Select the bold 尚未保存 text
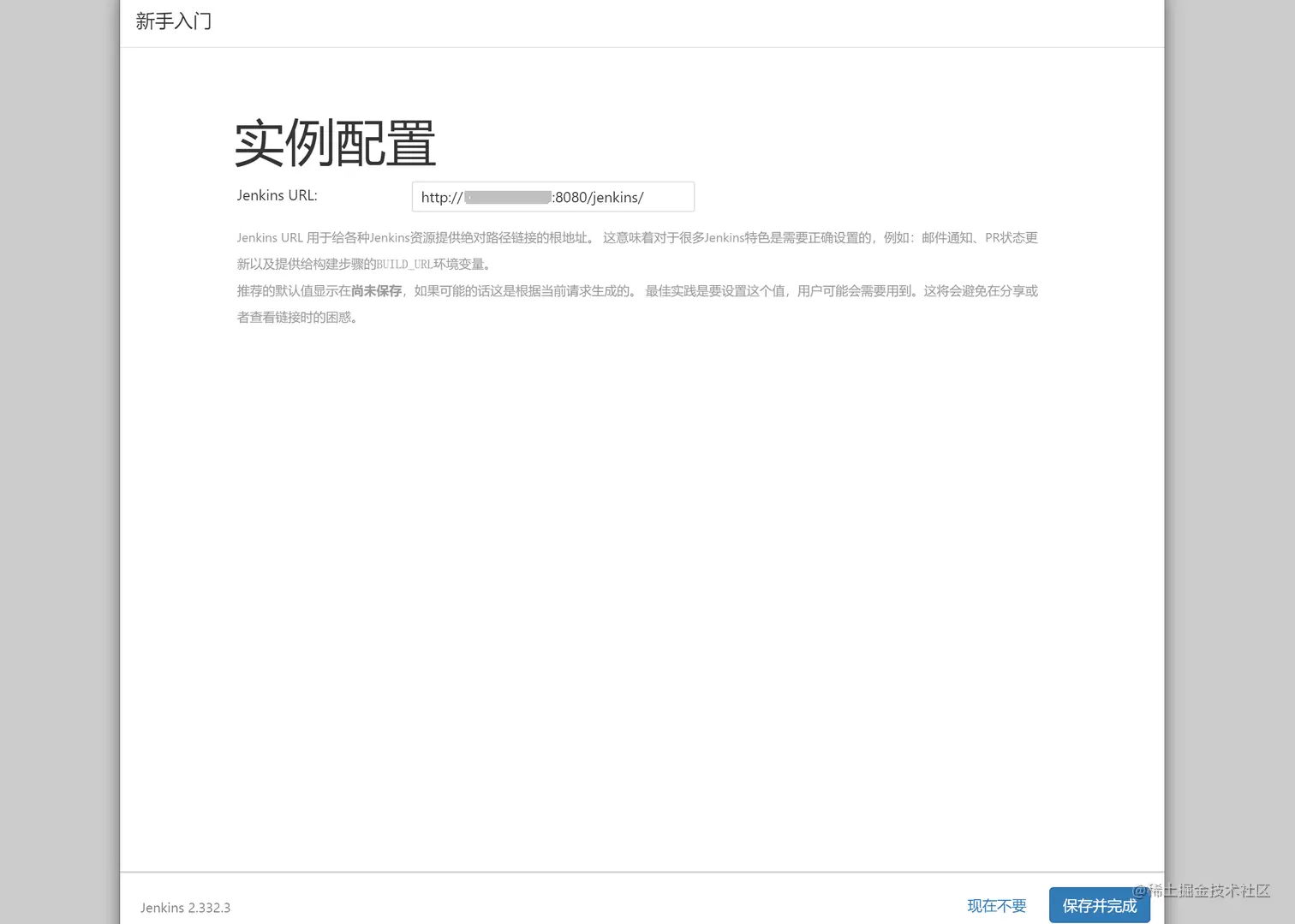This screenshot has height=924, width=1295. click(376, 290)
